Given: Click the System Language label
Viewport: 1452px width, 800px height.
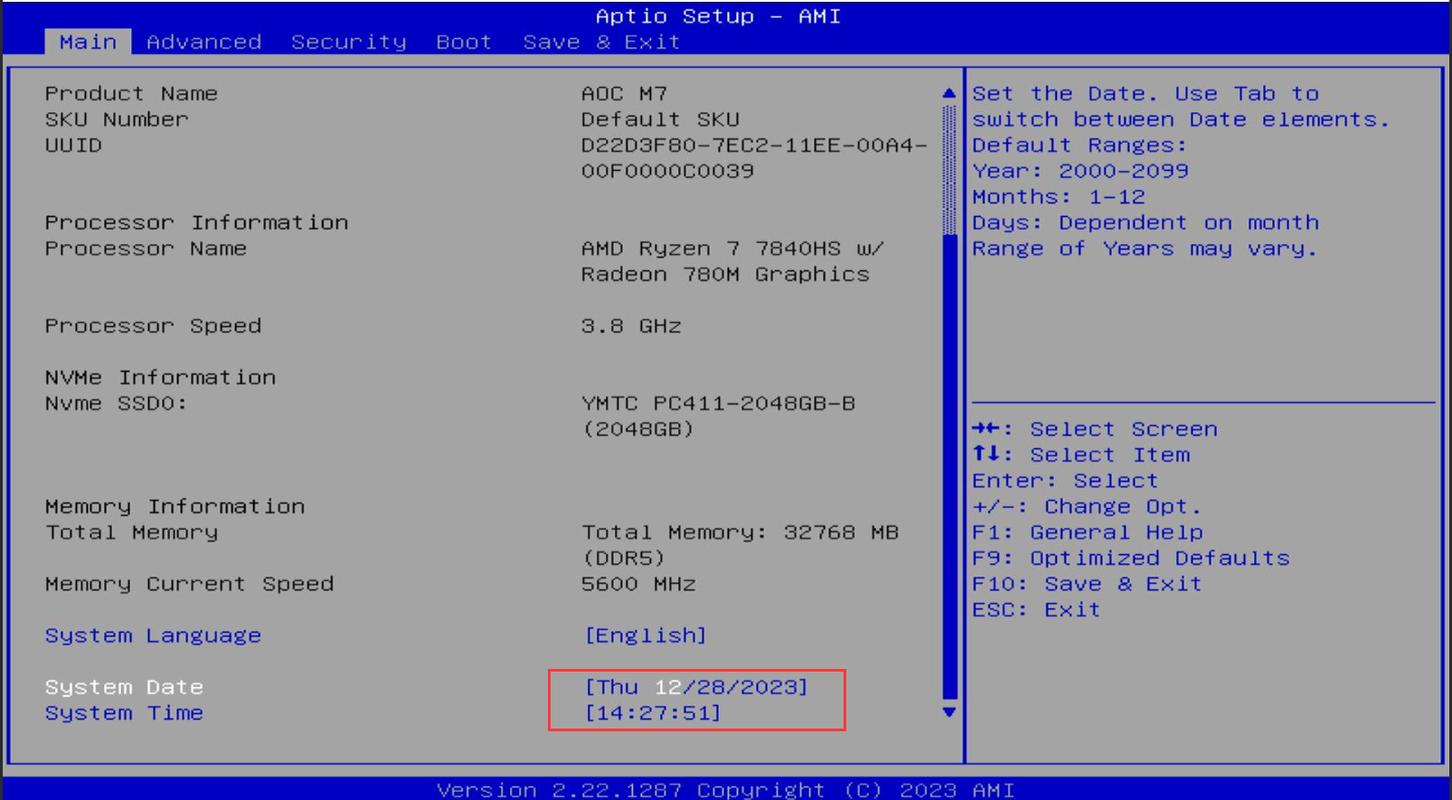Looking at the screenshot, I should click(x=153, y=636).
